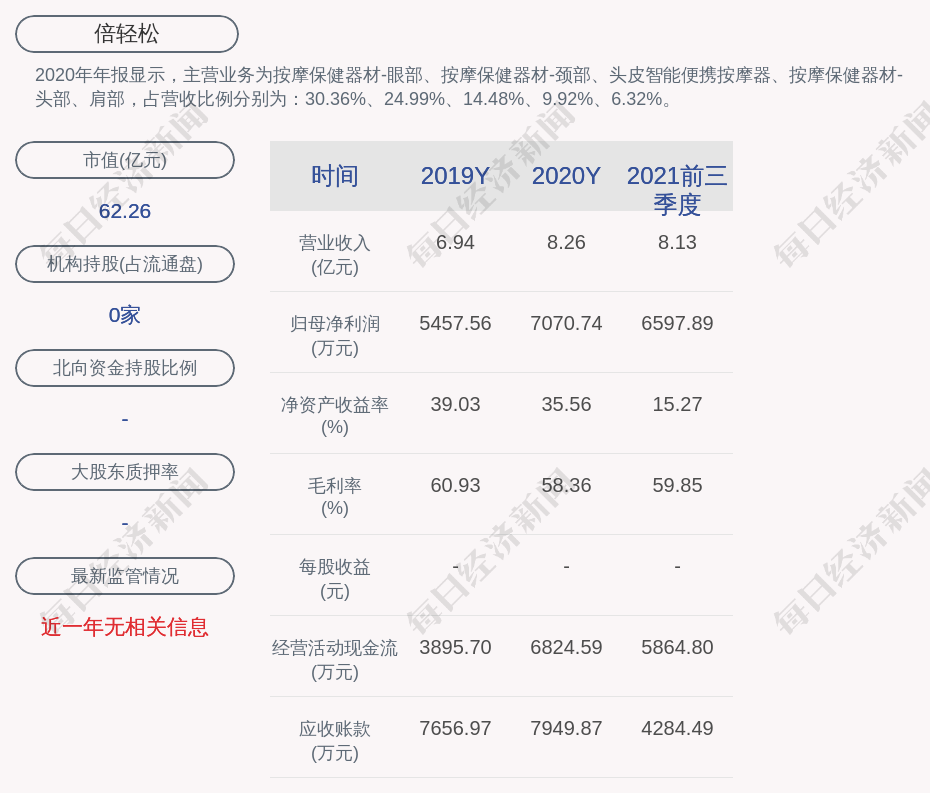930x793 pixels.
Task: Click the market value 62.26
Action: tap(125, 211)
